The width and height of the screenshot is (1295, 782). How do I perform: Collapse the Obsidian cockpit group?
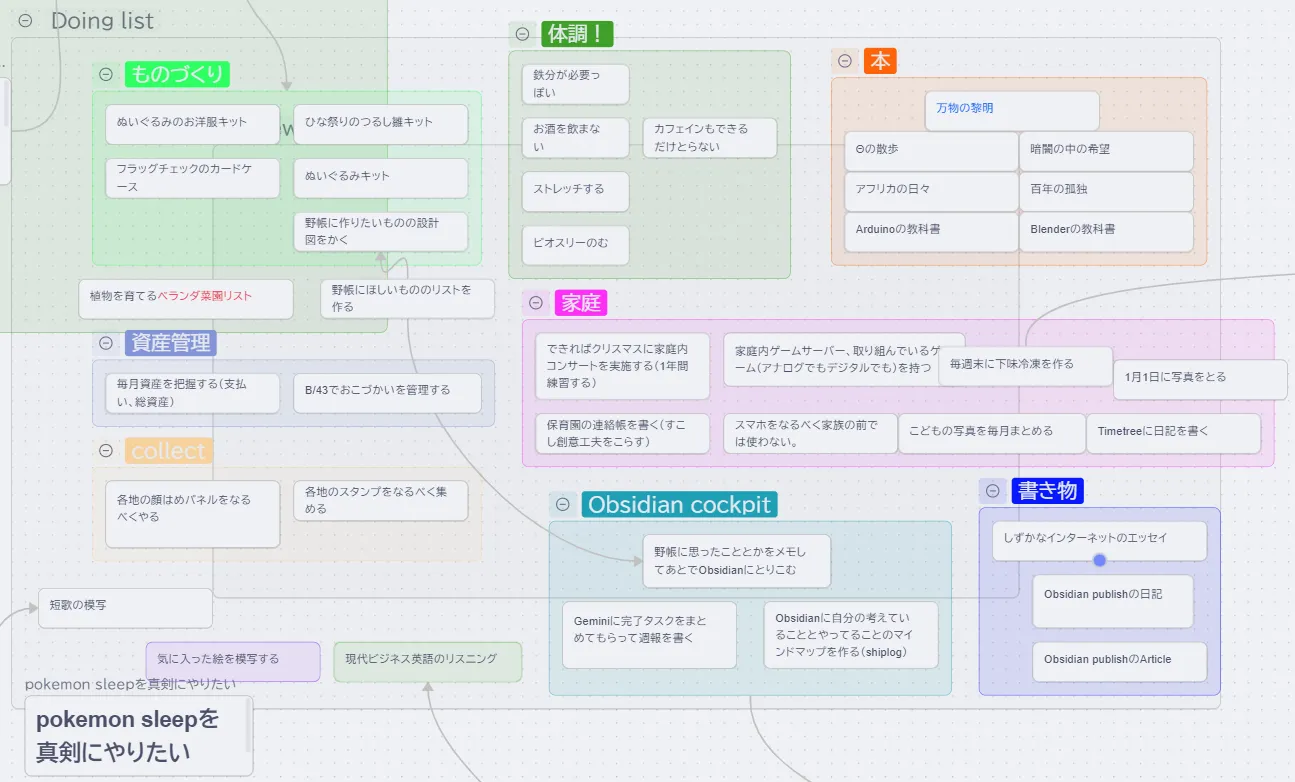(563, 504)
